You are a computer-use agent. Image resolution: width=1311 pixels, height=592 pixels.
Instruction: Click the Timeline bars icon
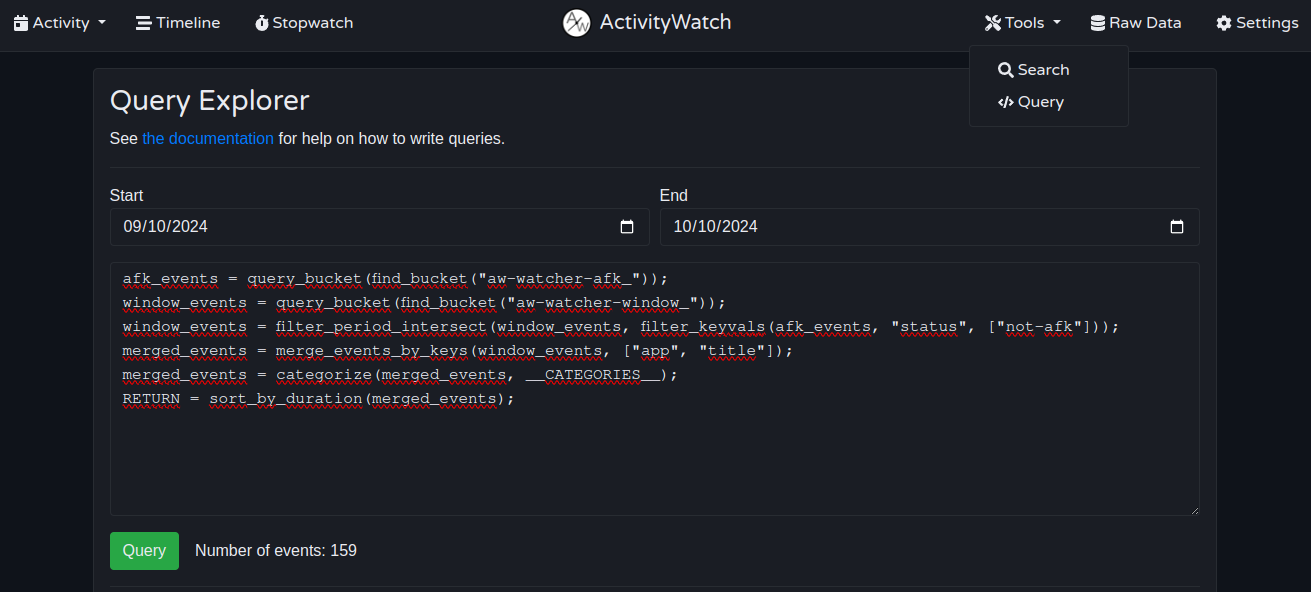tap(144, 23)
